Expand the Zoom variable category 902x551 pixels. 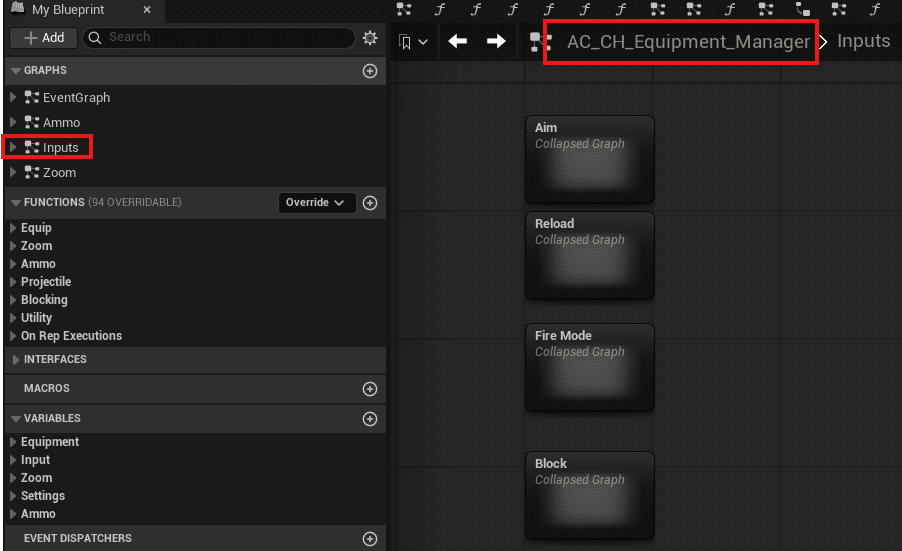click(13, 478)
